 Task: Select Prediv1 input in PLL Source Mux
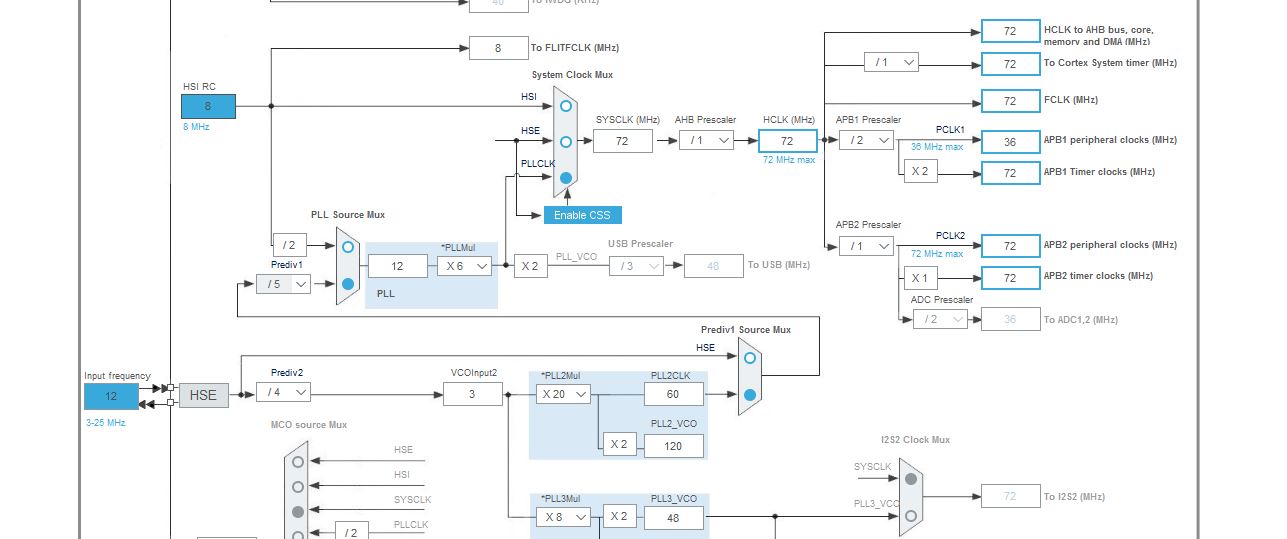348,284
